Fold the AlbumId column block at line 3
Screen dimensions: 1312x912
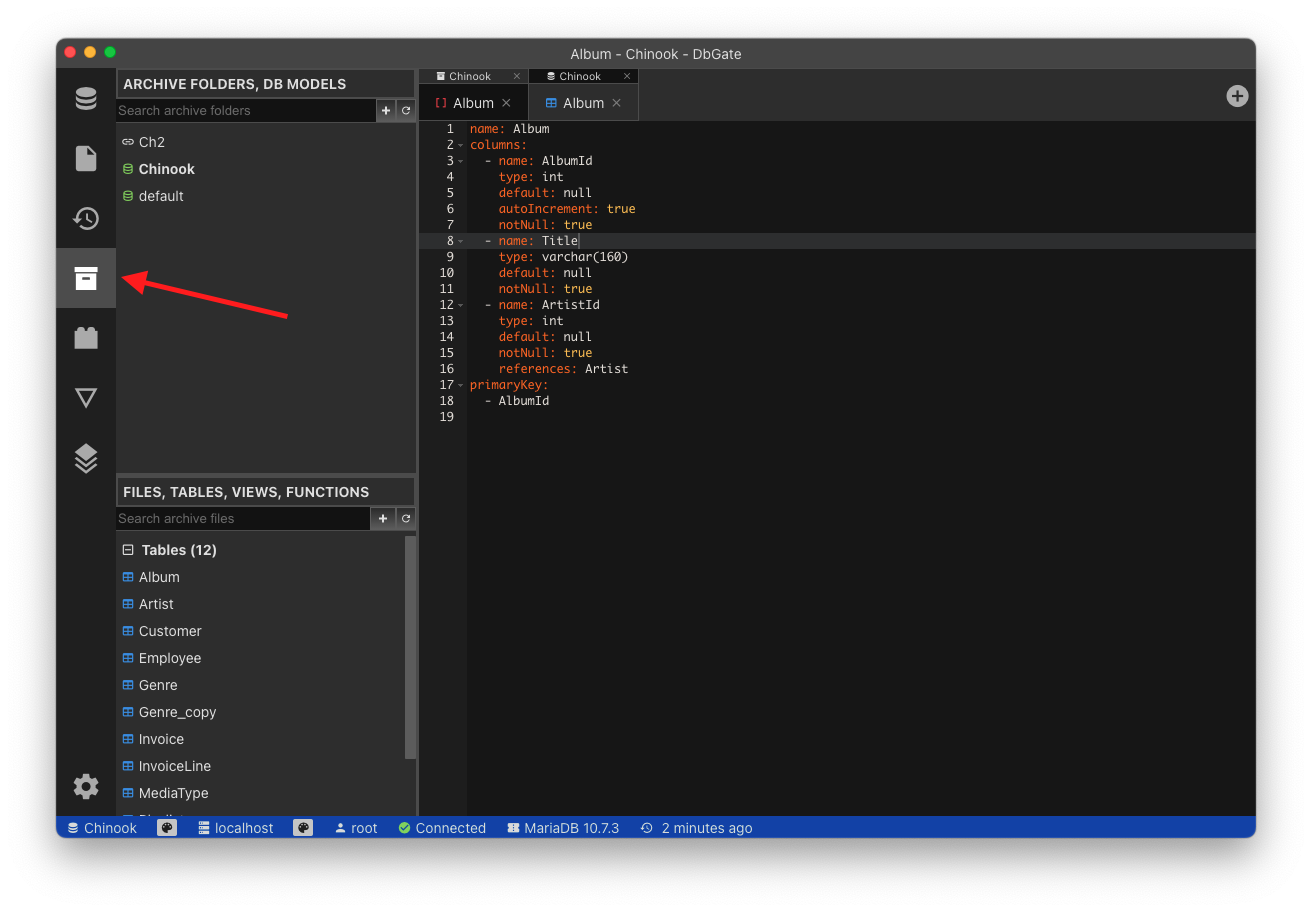click(x=461, y=161)
